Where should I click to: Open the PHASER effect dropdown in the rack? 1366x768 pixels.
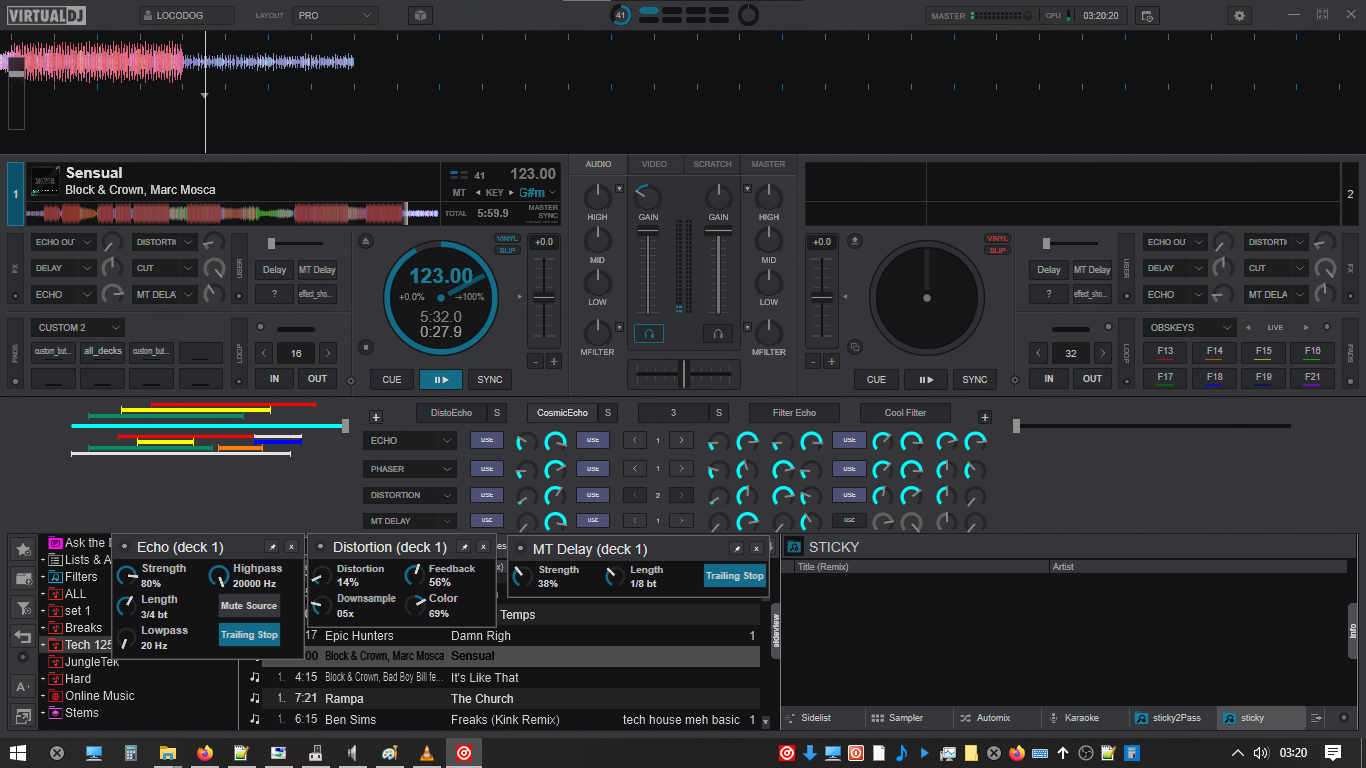pyautogui.click(x=410, y=468)
